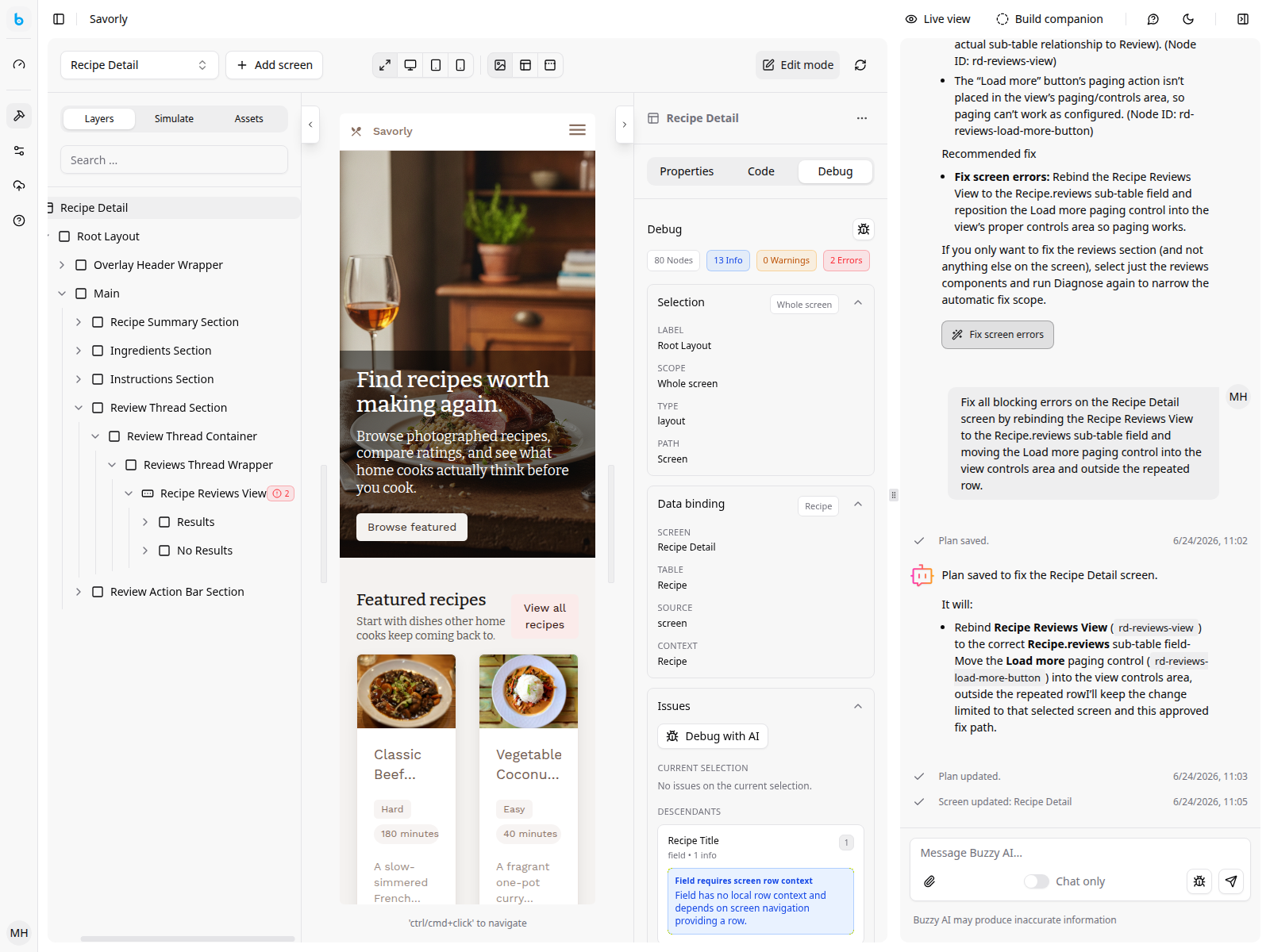Open the Properties tab
Image resolution: width=1270 pixels, height=952 pixels.
click(x=687, y=171)
